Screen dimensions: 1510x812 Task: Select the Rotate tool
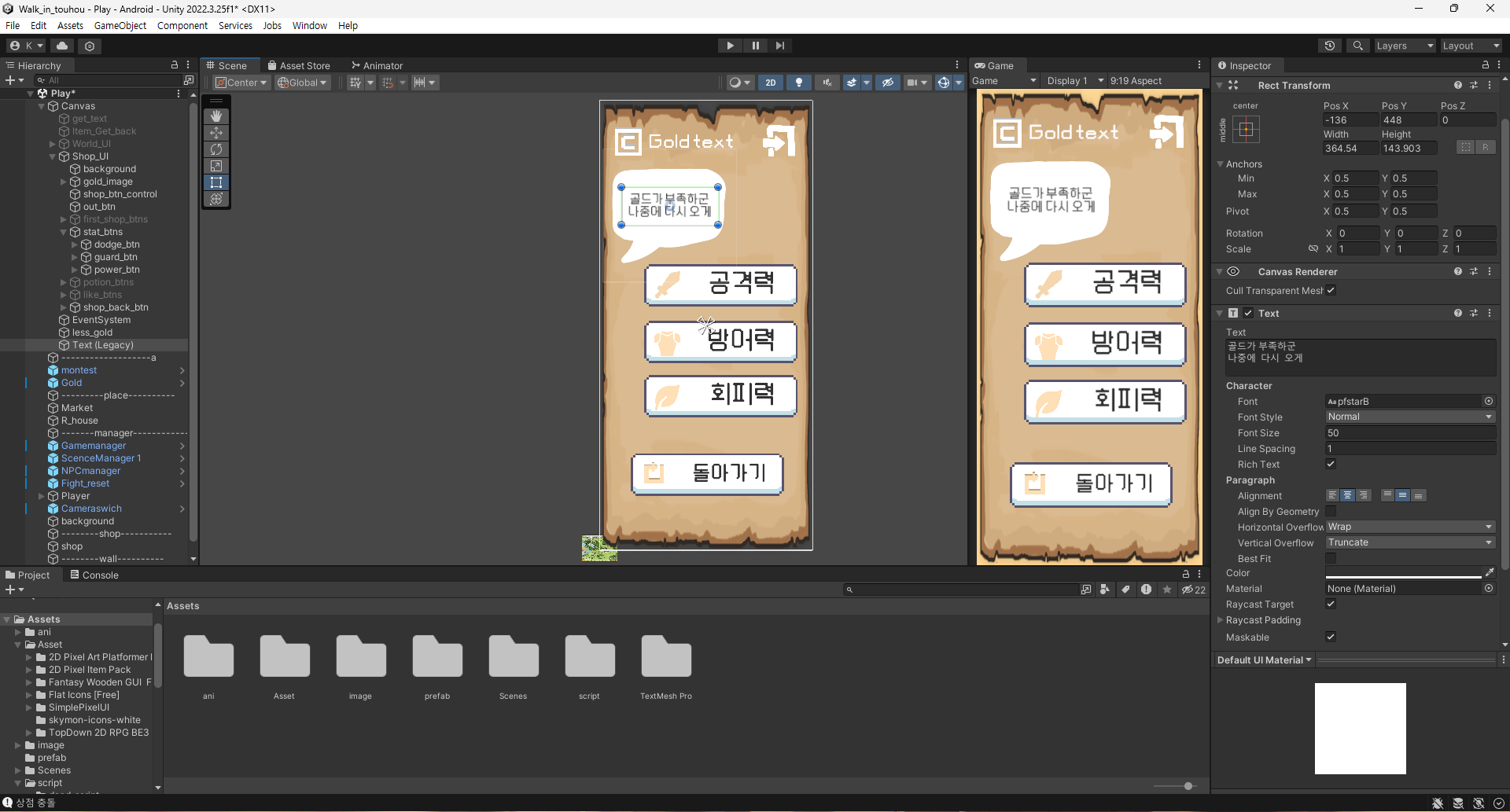click(216, 149)
